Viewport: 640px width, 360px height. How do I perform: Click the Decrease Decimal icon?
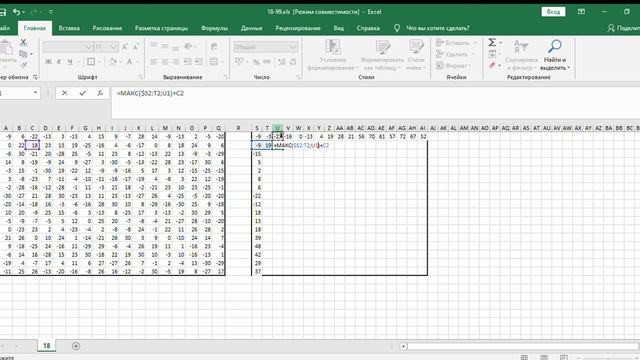tap(293, 62)
